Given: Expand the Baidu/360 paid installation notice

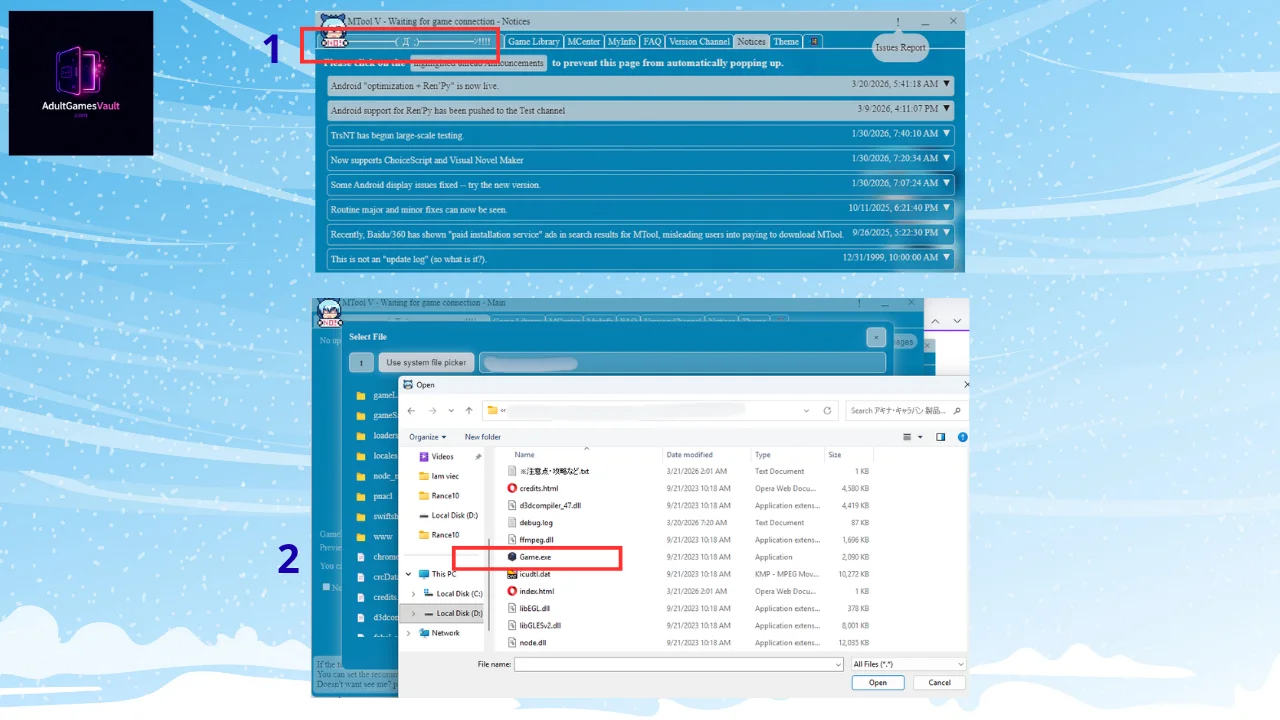Looking at the screenshot, I should click(x=640, y=234).
